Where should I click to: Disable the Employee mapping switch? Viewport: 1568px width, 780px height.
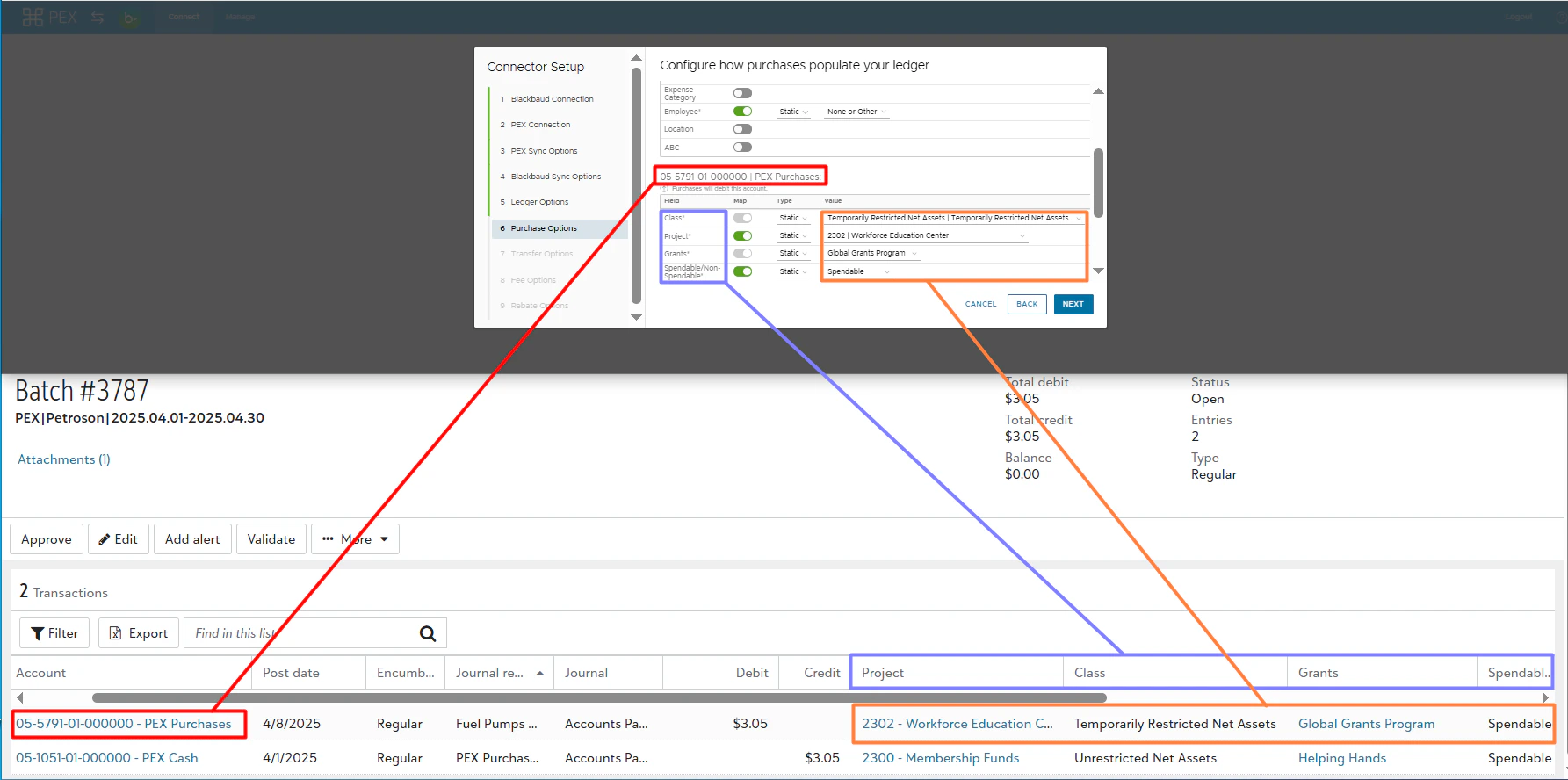click(x=742, y=112)
